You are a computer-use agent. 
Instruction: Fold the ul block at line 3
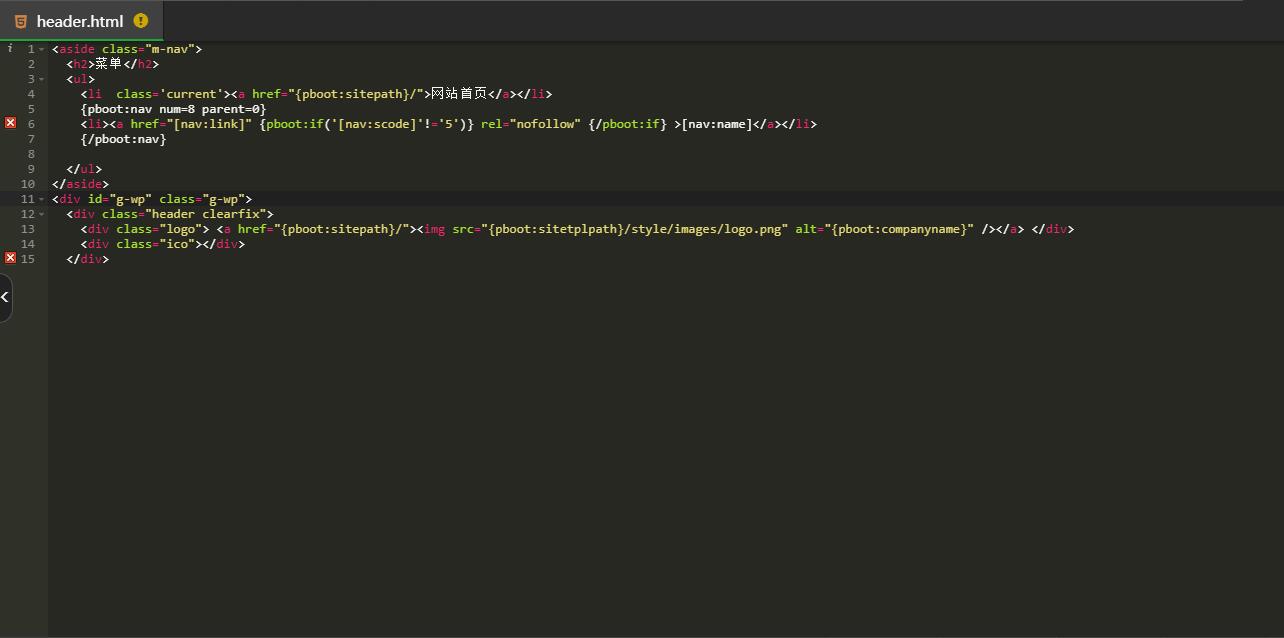coord(42,79)
